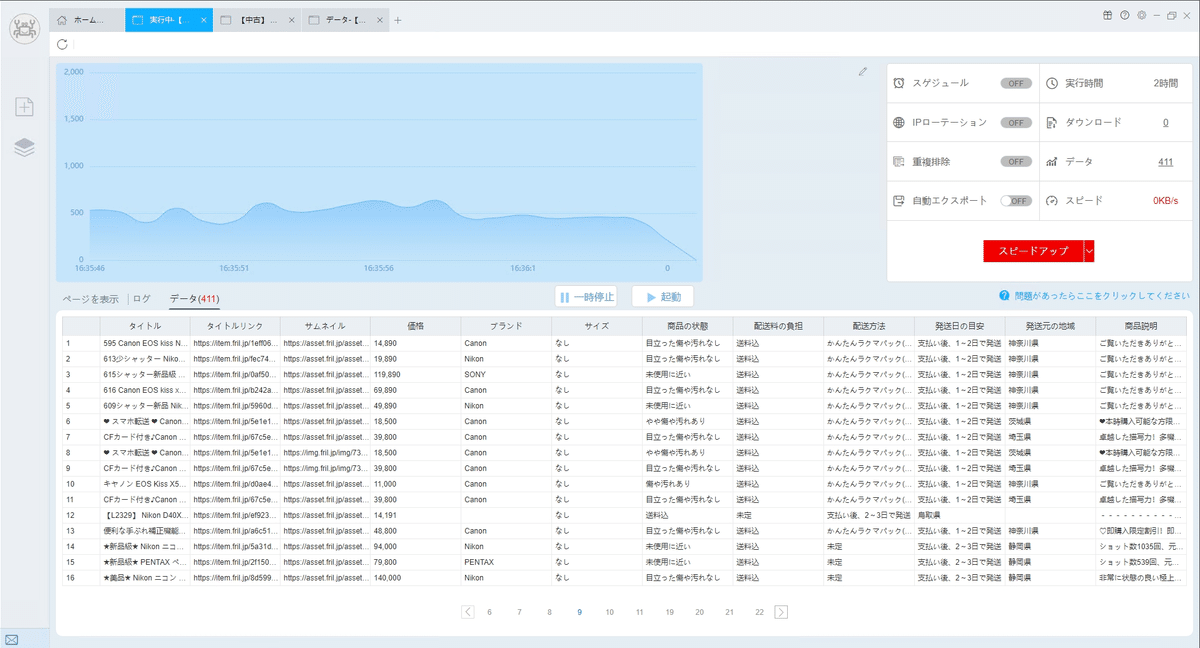Click the data speed area chart
The image size is (1200, 648).
coord(379,173)
